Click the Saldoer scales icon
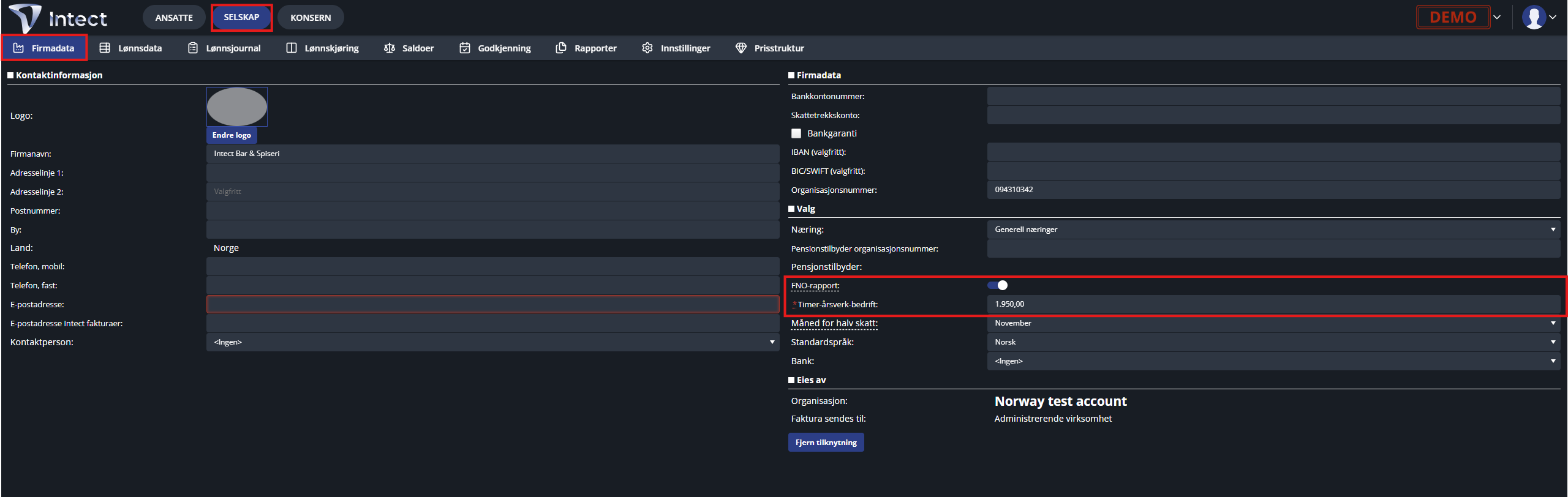1568x497 pixels. pos(389,48)
